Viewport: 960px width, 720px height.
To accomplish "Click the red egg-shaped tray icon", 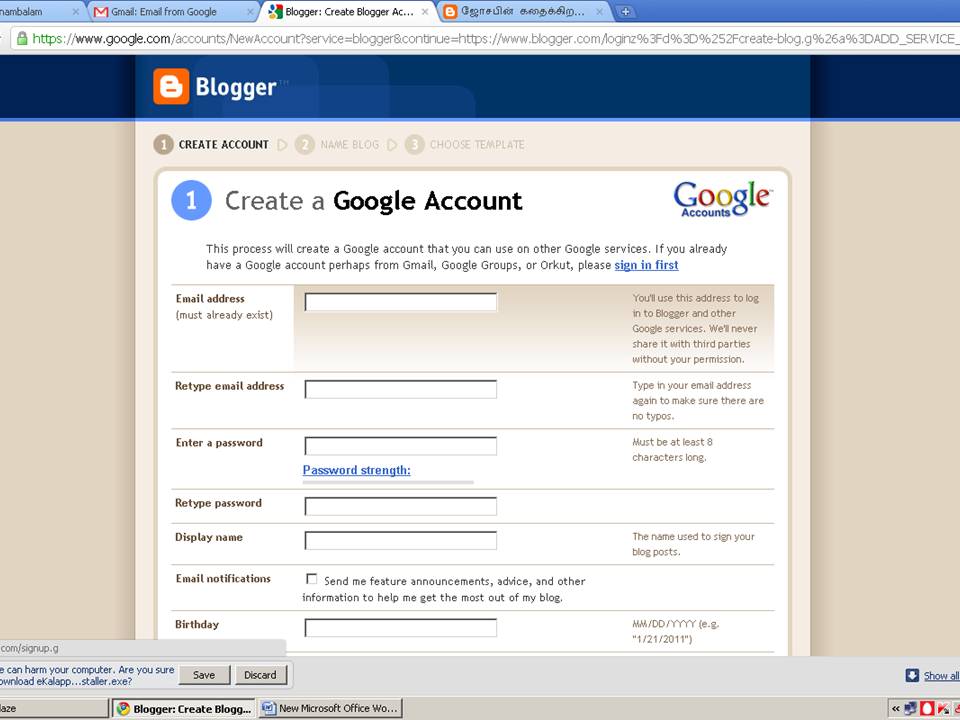I will [926, 708].
